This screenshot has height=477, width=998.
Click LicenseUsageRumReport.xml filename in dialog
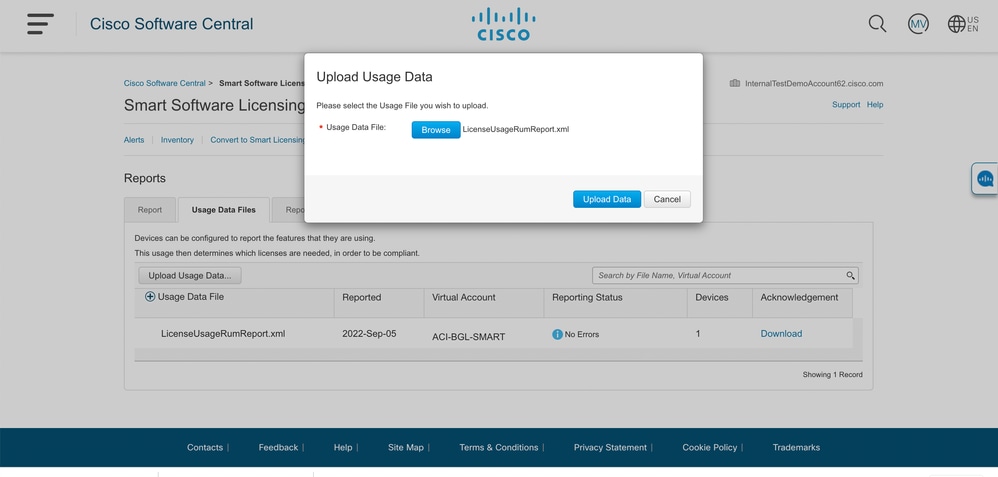(516, 129)
